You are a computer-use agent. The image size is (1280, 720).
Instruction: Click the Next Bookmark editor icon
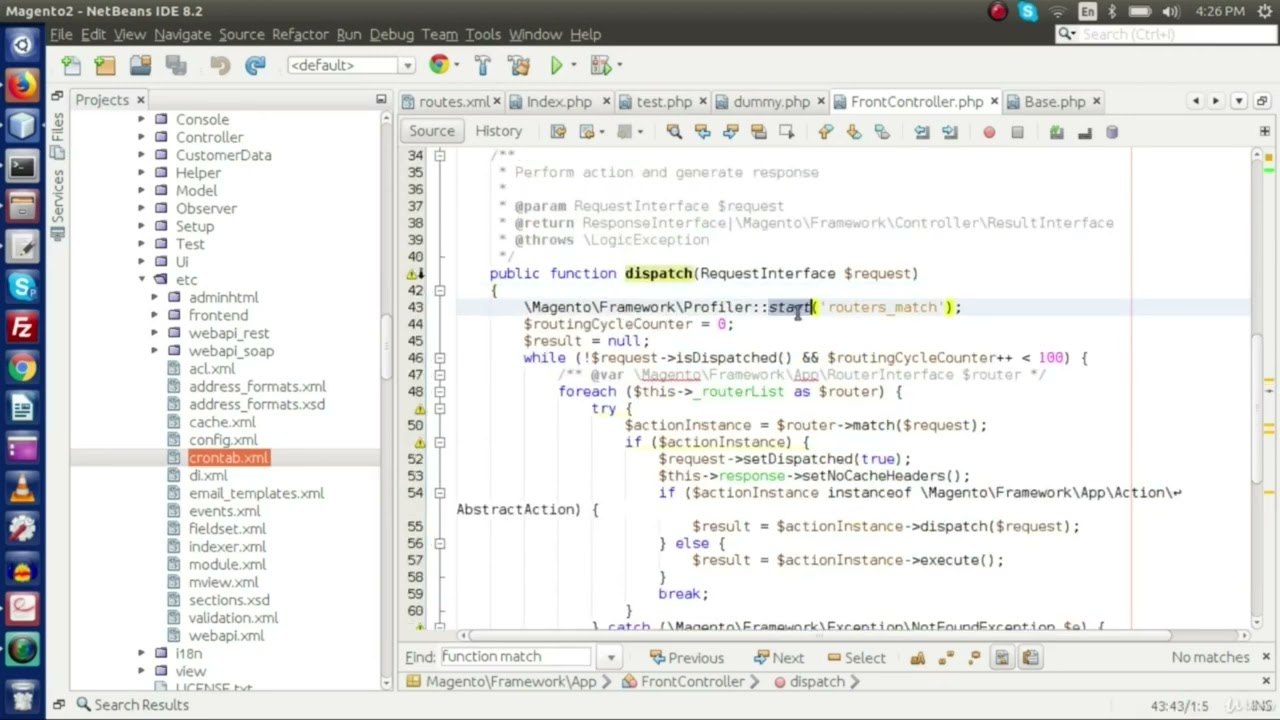[853, 131]
